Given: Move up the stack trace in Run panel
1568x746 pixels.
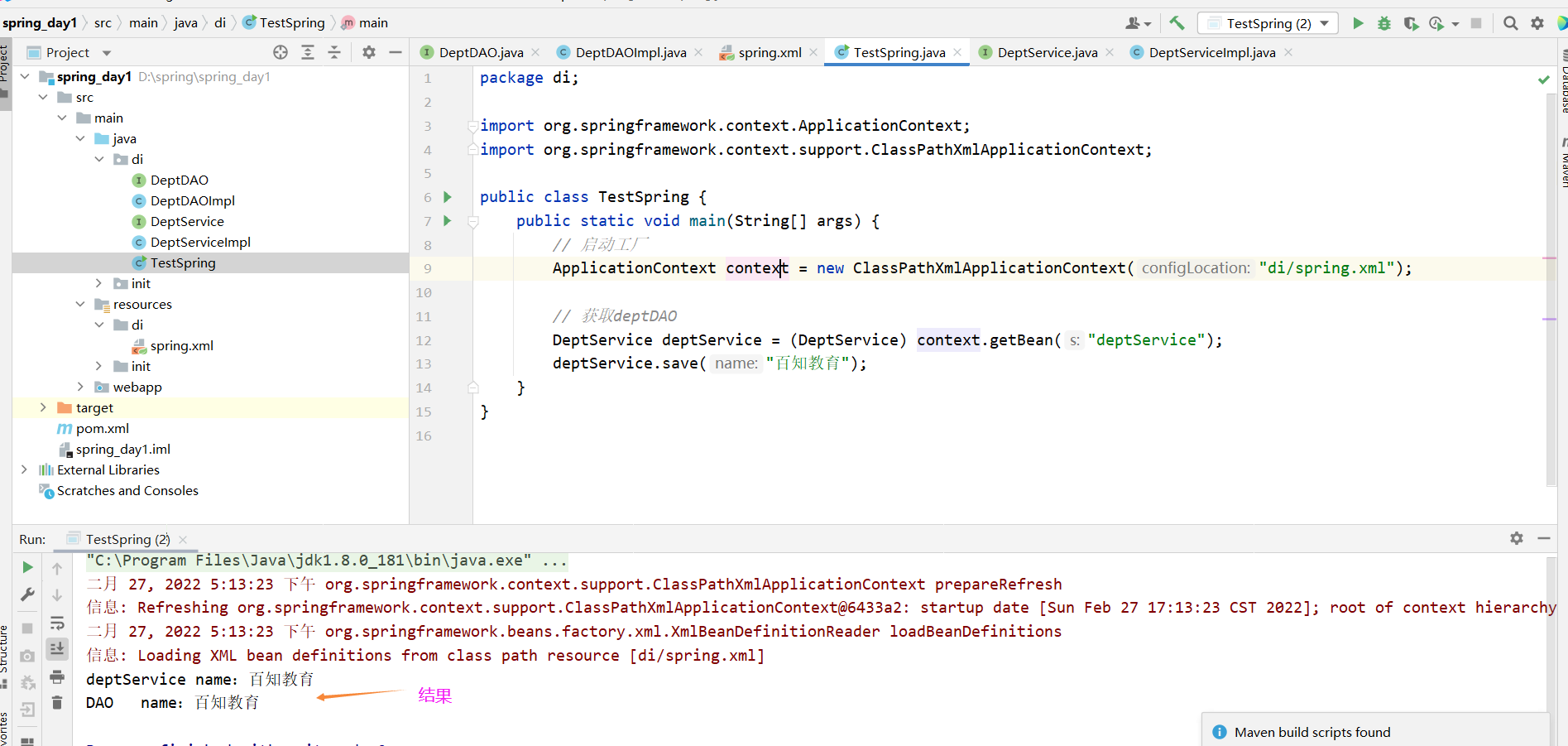Looking at the screenshot, I should coord(57,568).
